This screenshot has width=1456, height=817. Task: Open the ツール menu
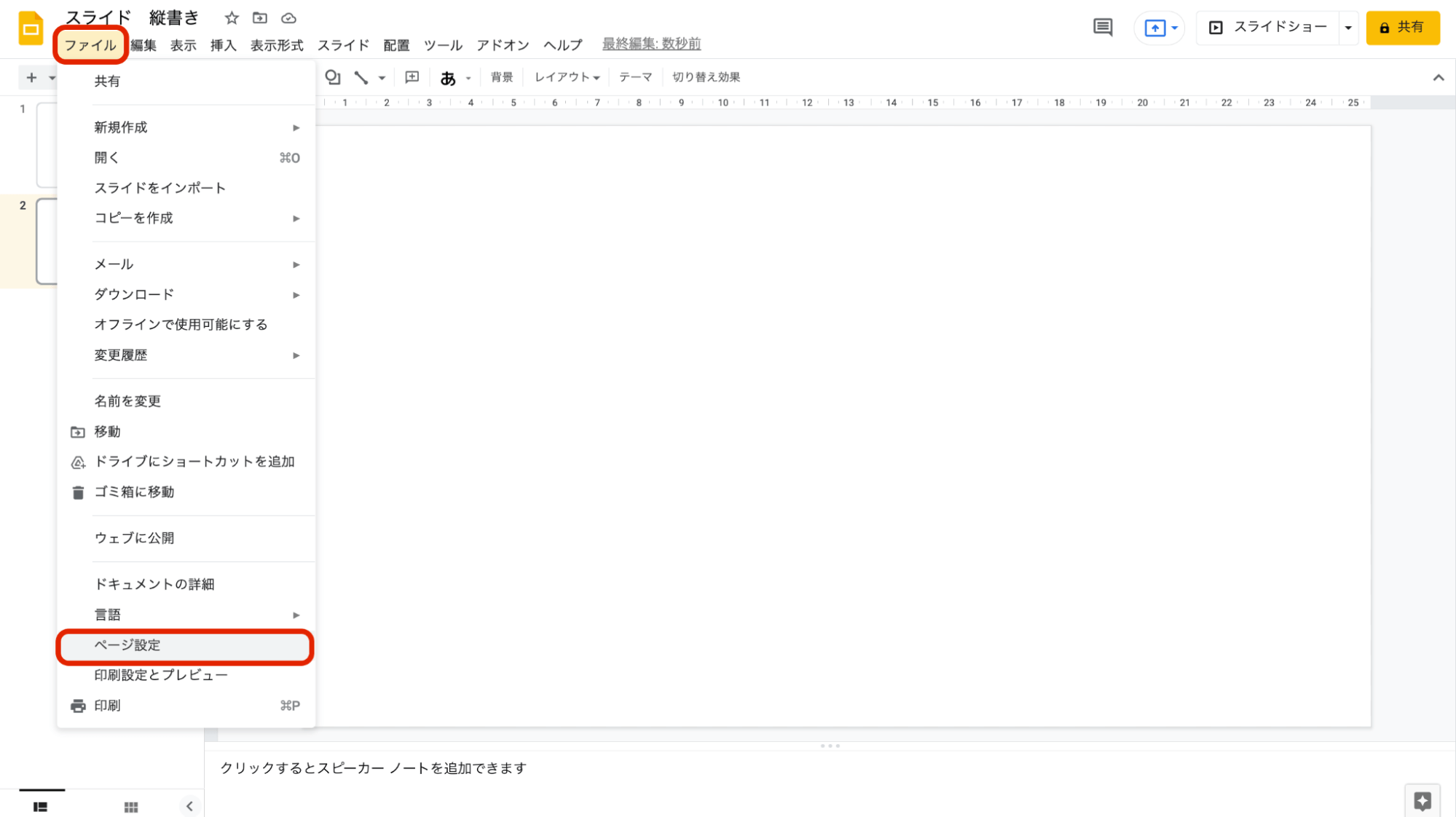point(443,45)
